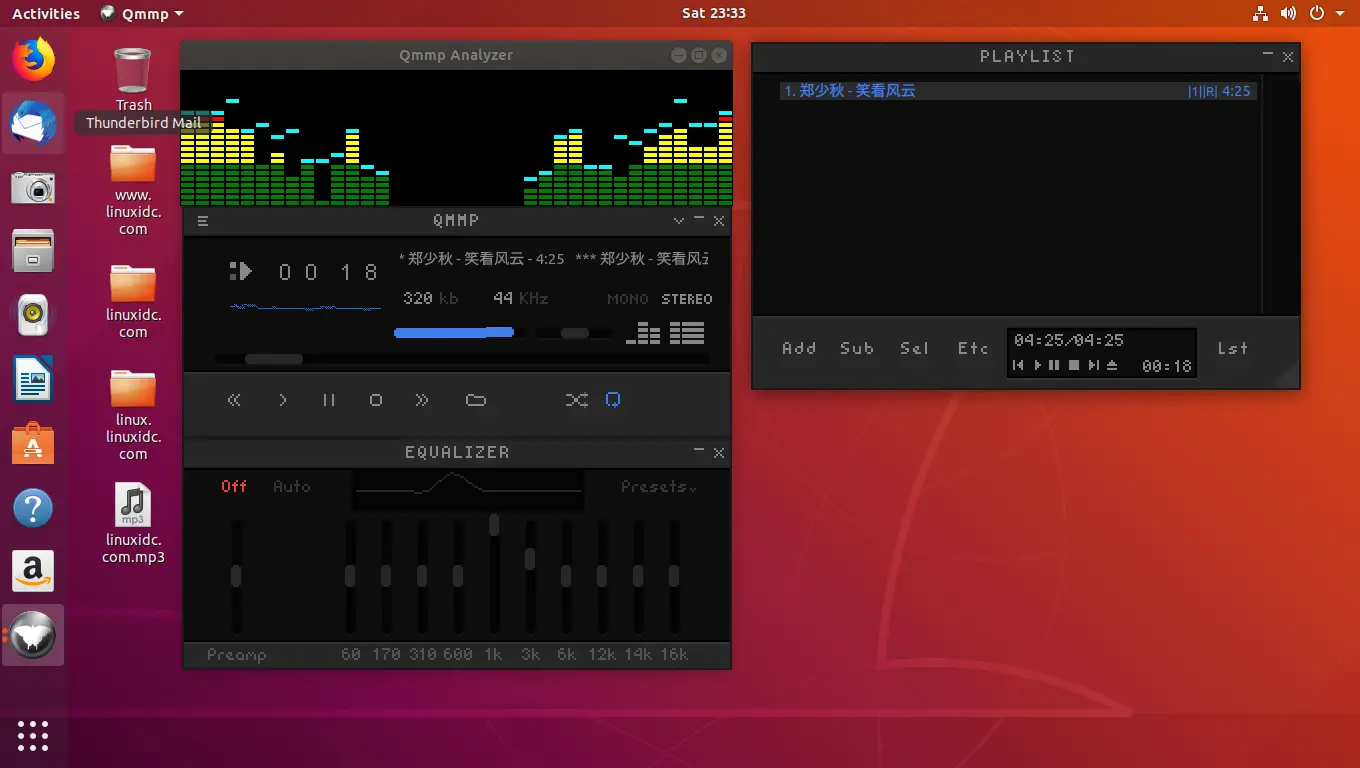
Task: Open the playlist Etc menu
Action: point(973,348)
